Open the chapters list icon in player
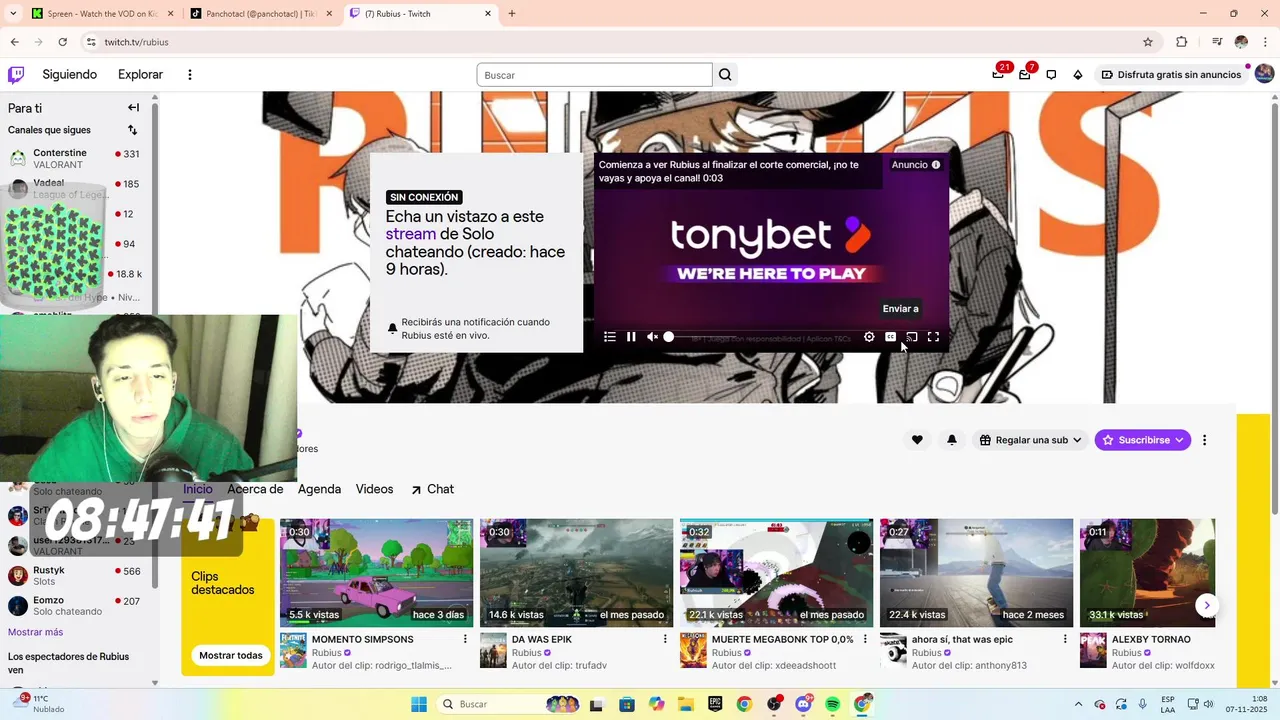The width and height of the screenshot is (1280, 720). click(610, 337)
